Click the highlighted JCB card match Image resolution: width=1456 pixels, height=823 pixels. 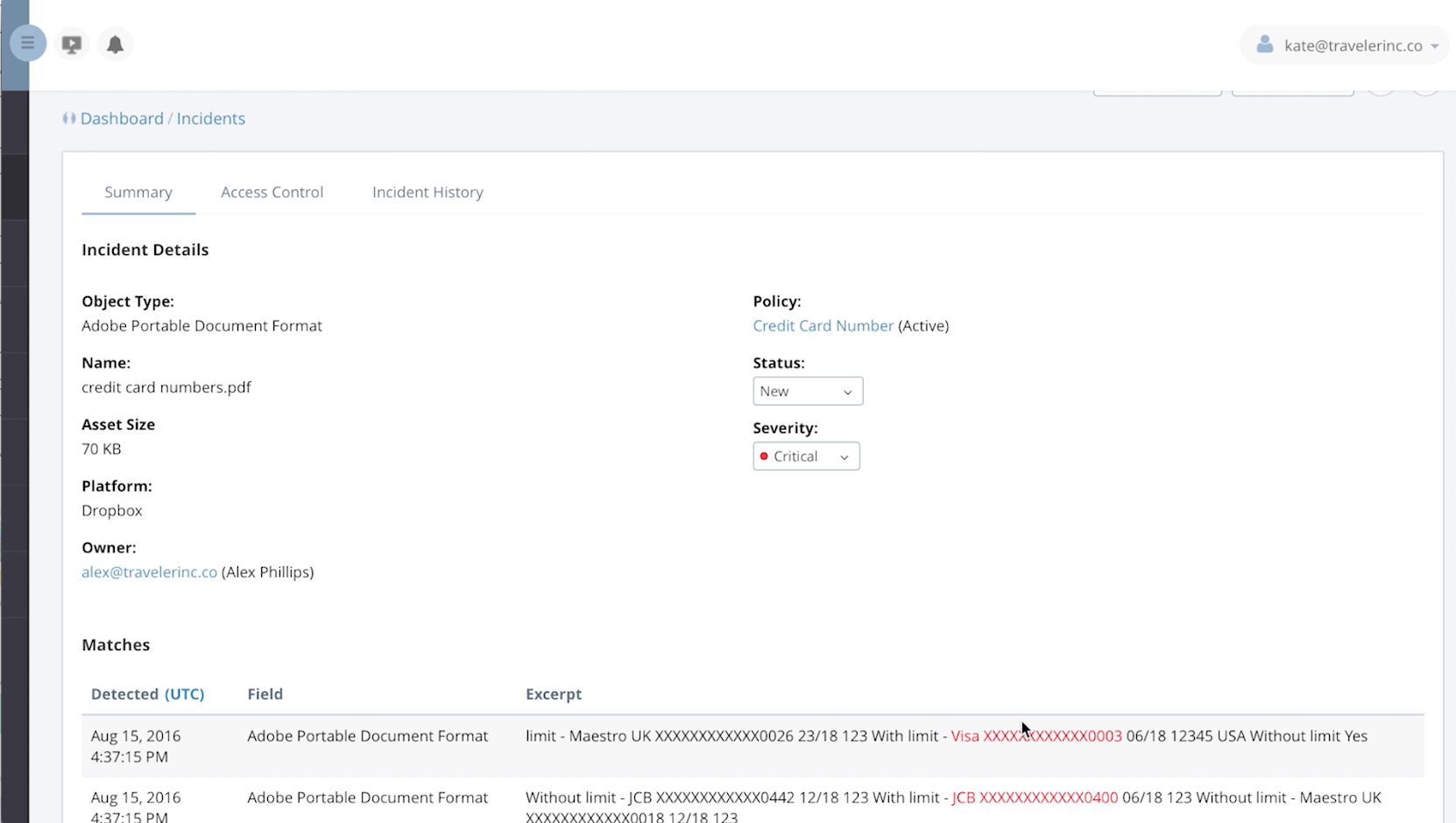(x=1034, y=798)
